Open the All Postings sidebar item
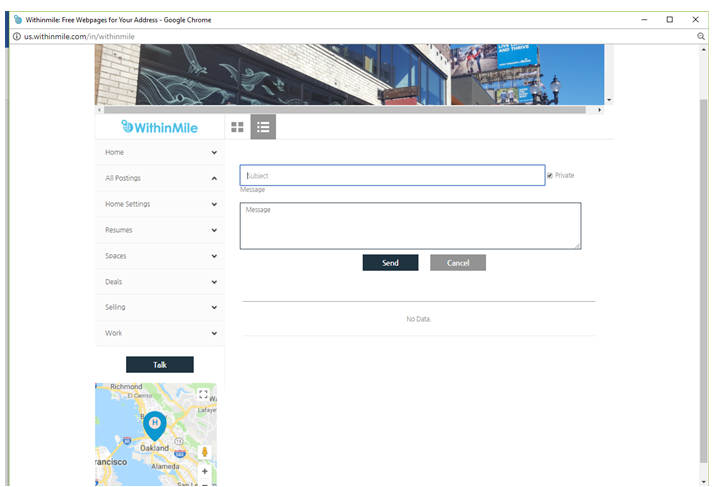 (x=159, y=178)
